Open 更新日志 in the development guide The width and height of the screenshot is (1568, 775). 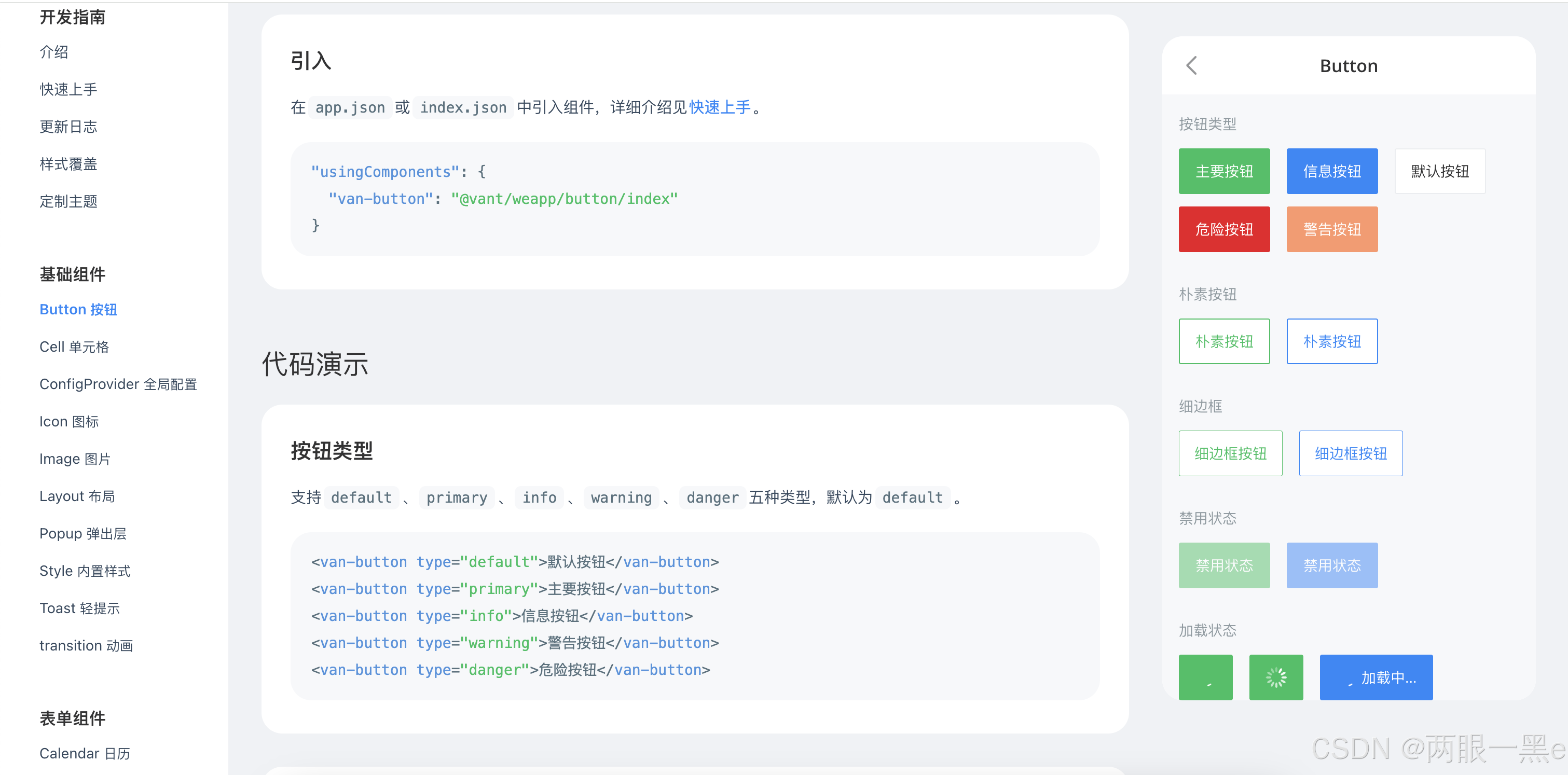(68, 127)
